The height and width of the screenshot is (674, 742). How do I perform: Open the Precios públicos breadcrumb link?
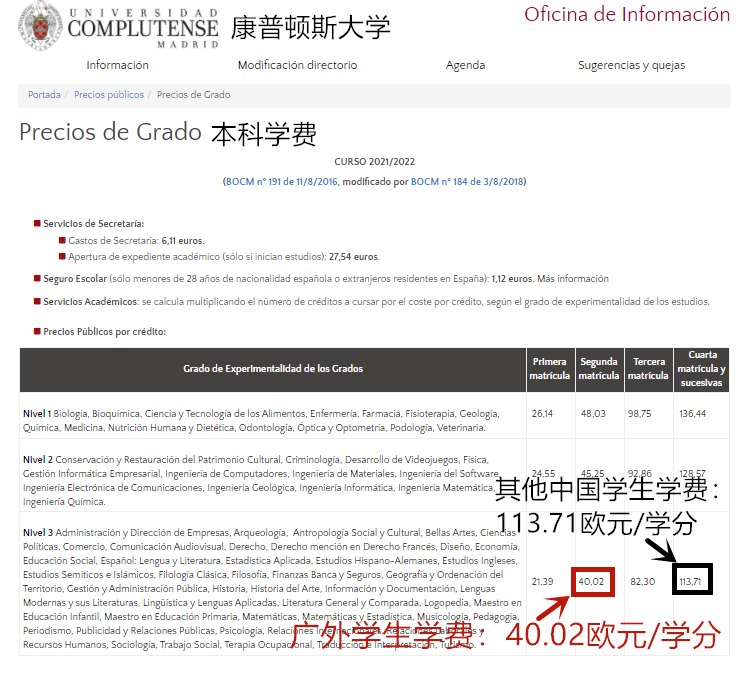click(x=109, y=95)
